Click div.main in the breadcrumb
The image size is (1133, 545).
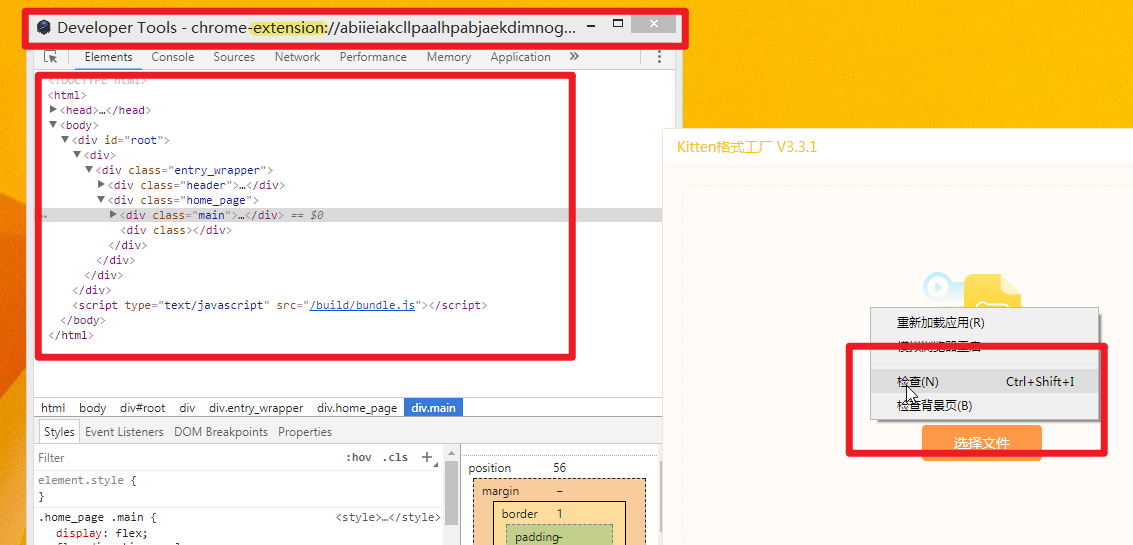pos(434,408)
